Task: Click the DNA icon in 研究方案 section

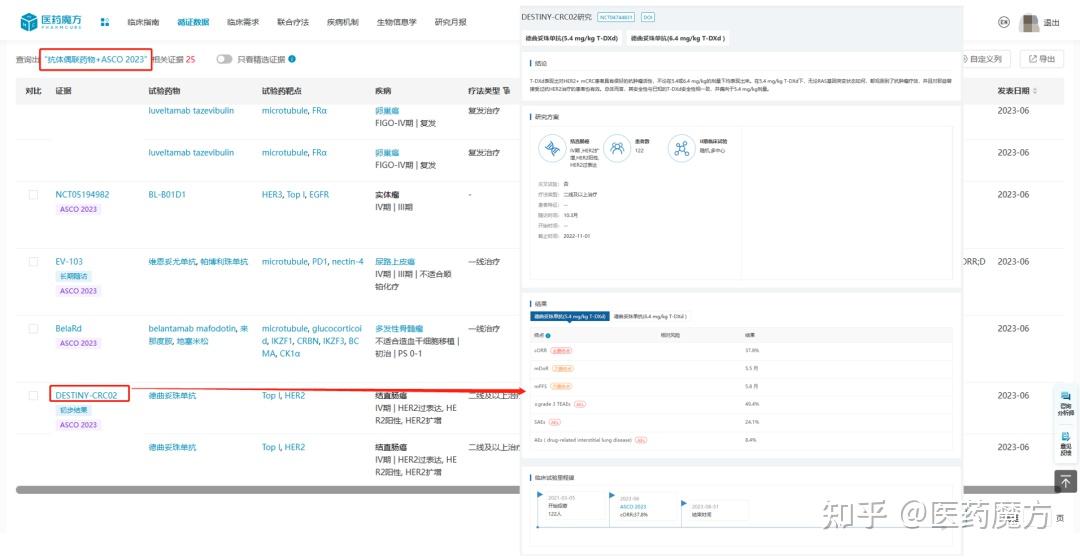Action: coord(552,148)
